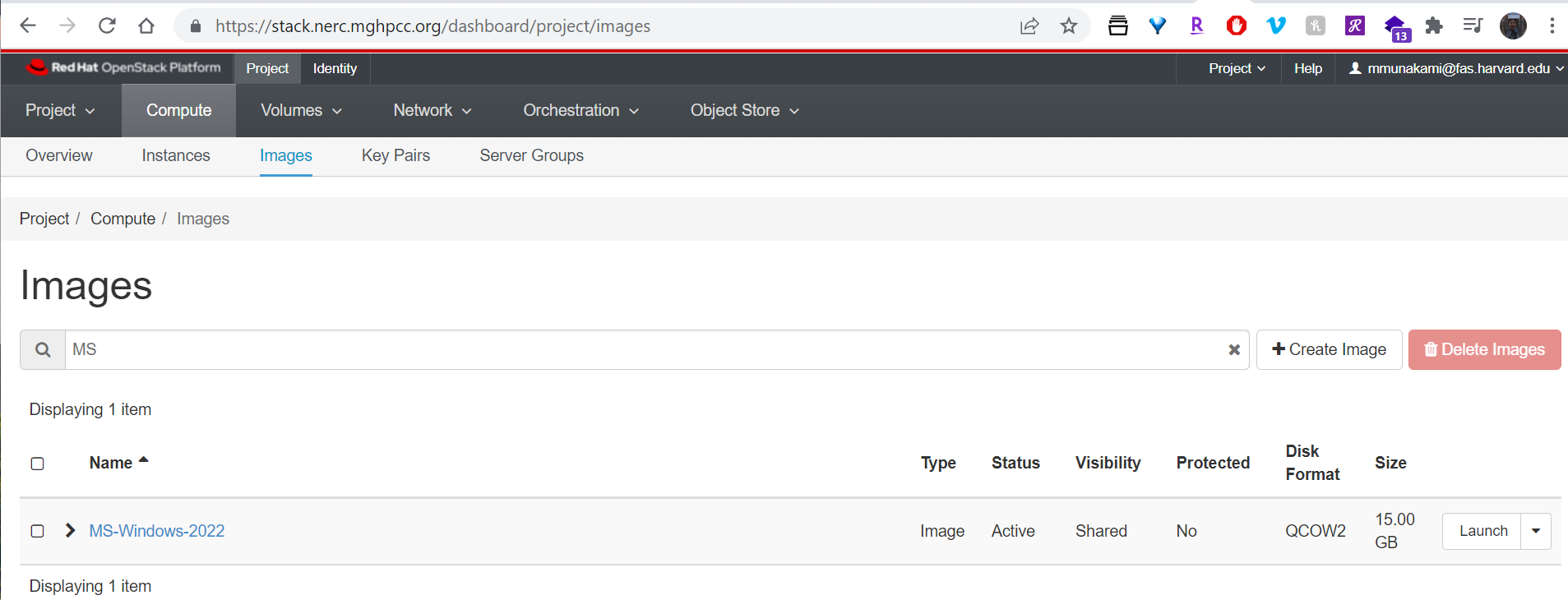Click the purple R extension icon
This screenshot has height=600, width=1568.
pos(1197,25)
